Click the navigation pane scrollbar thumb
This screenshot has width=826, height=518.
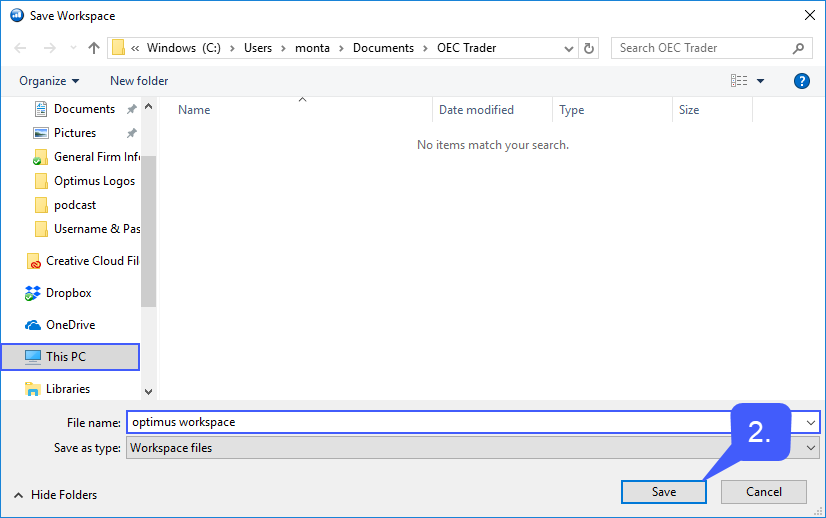coord(149,231)
